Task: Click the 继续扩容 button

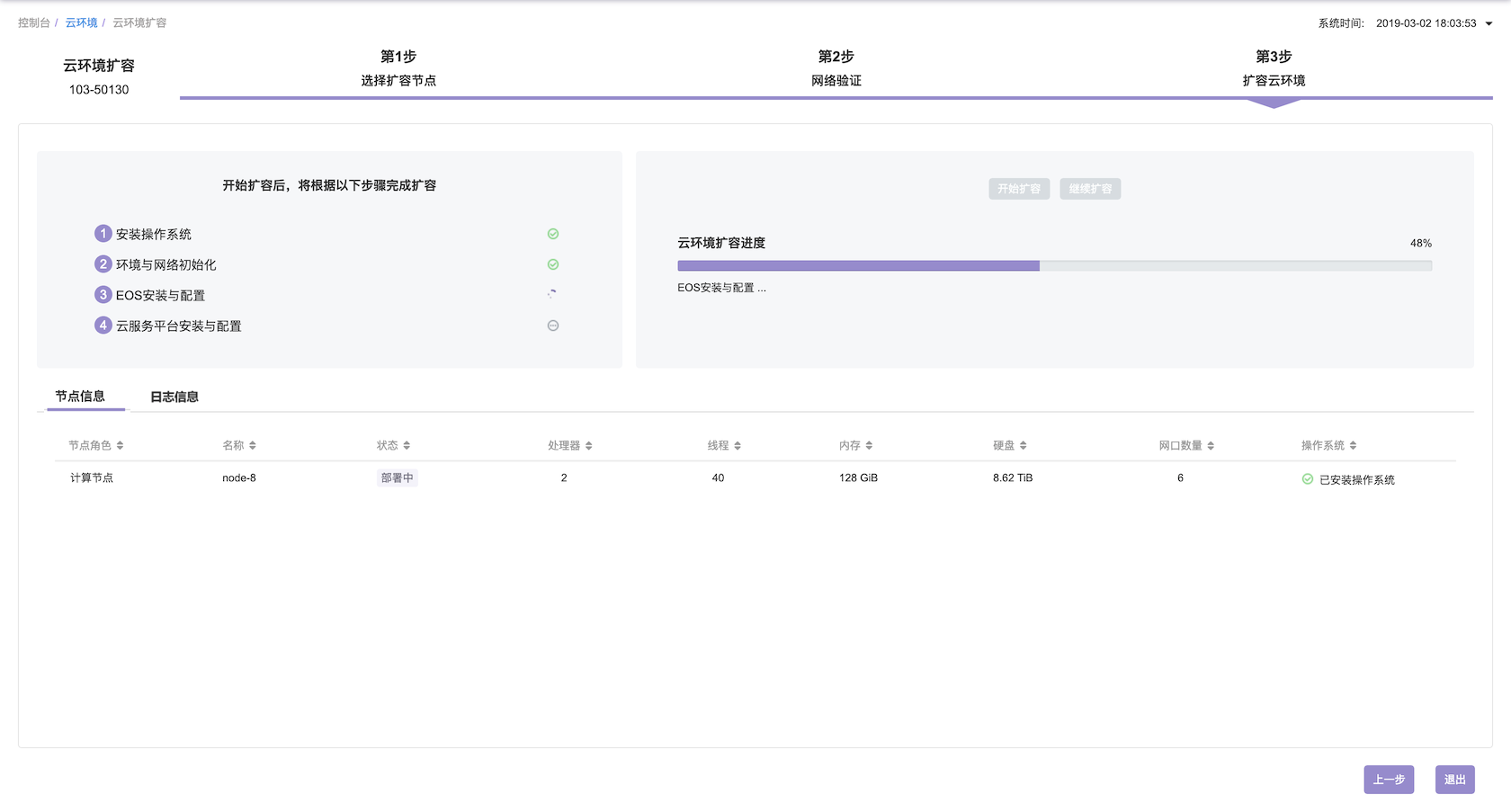Action: (1090, 189)
